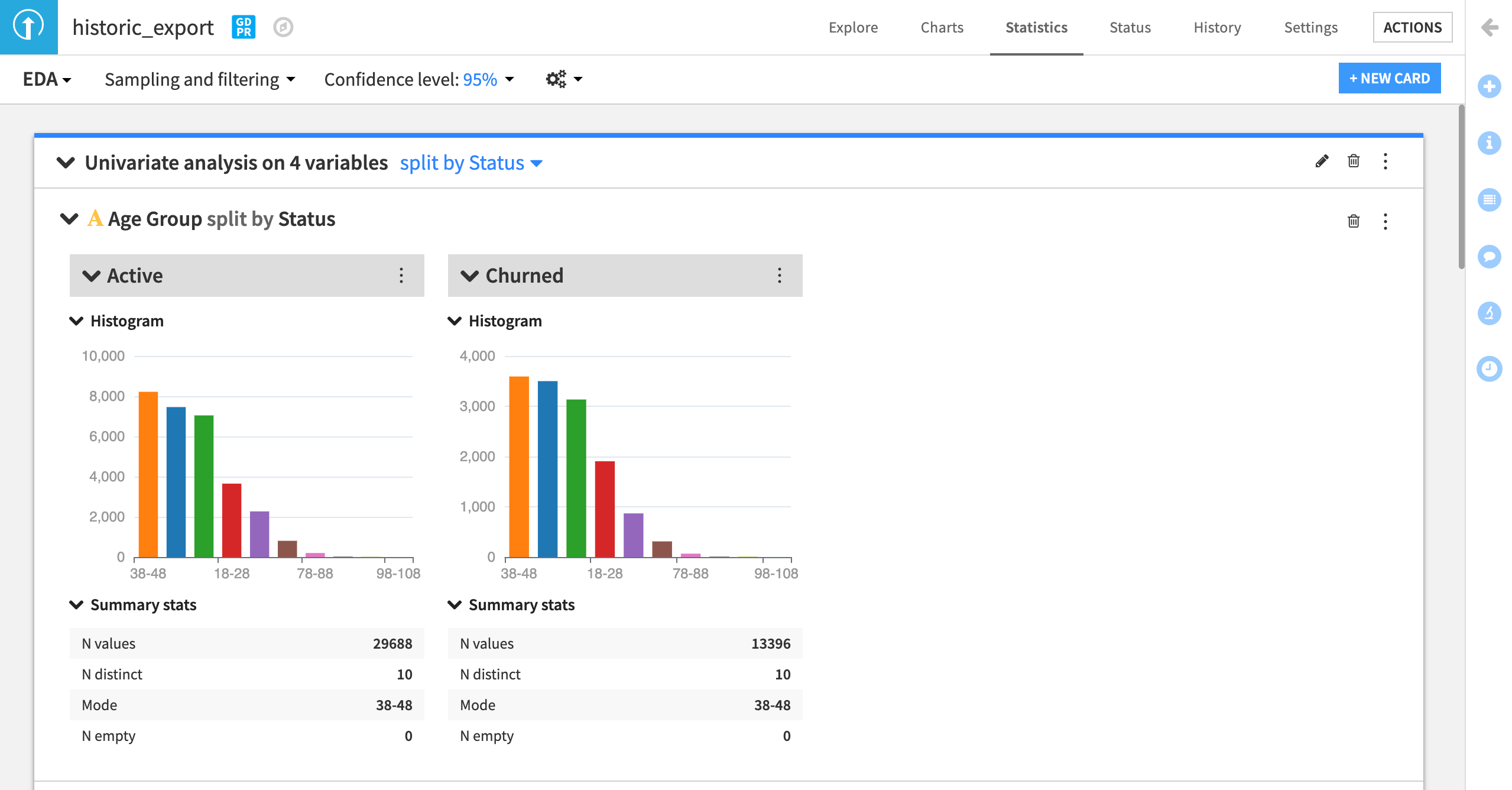Click the dataset upload icon at top left
The width and height of the screenshot is (1512, 790).
pyautogui.click(x=28, y=27)
